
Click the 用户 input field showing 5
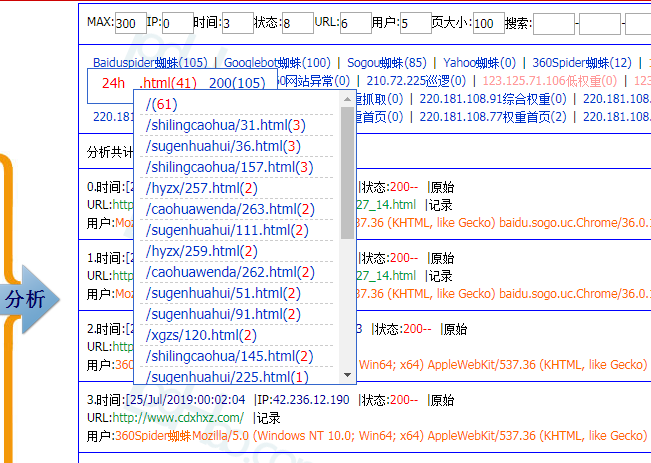pos(416,23)
